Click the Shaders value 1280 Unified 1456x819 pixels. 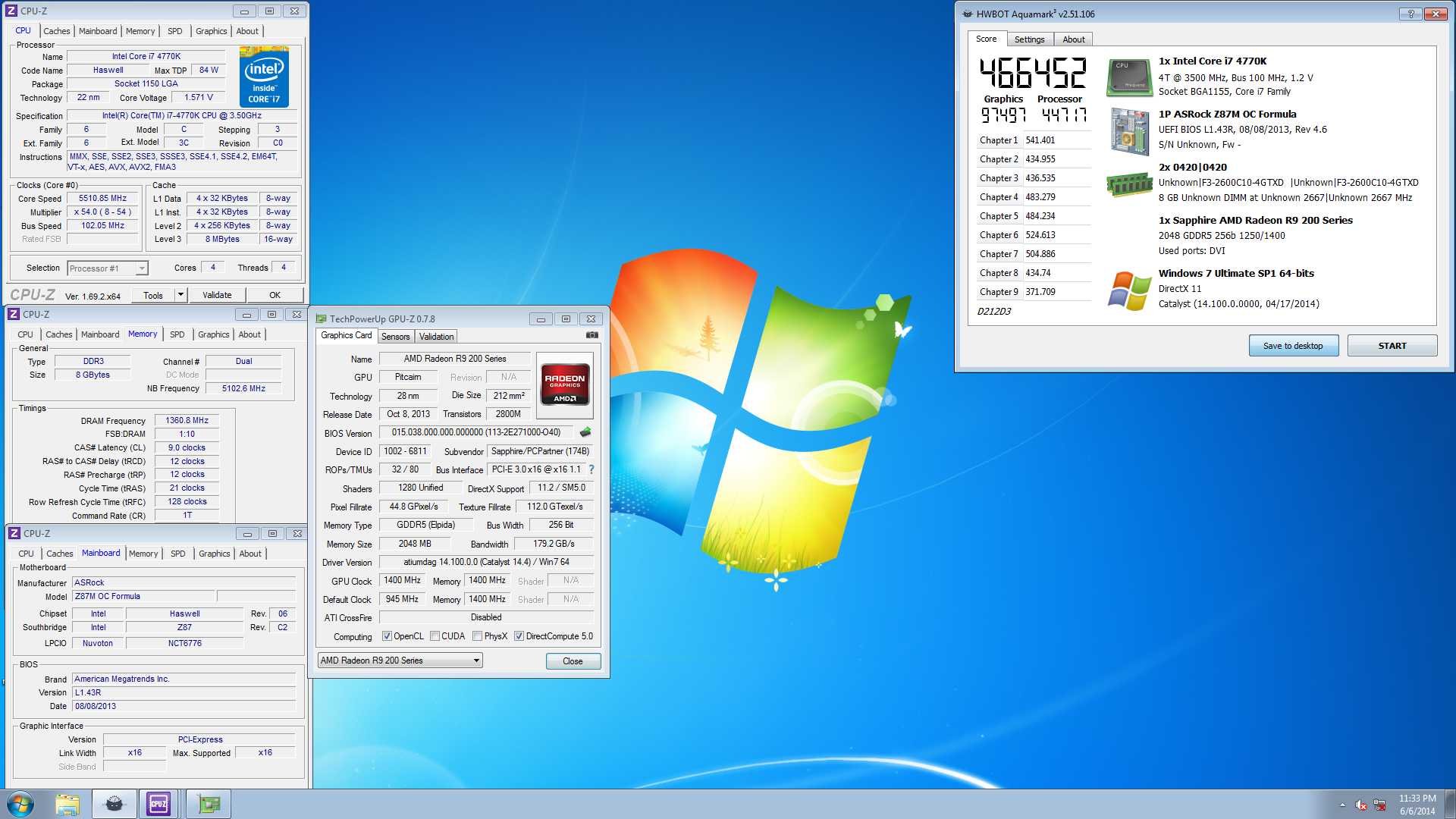coord(421,488)
